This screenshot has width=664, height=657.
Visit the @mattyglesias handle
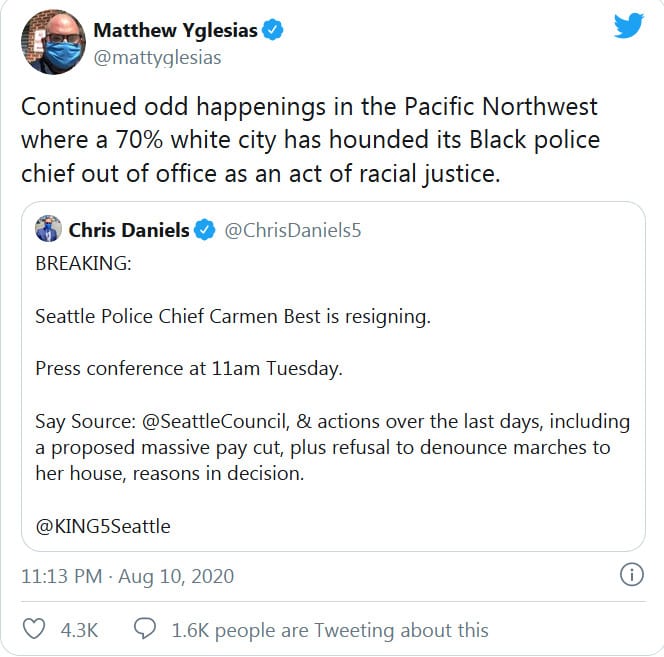pos(157,57)
